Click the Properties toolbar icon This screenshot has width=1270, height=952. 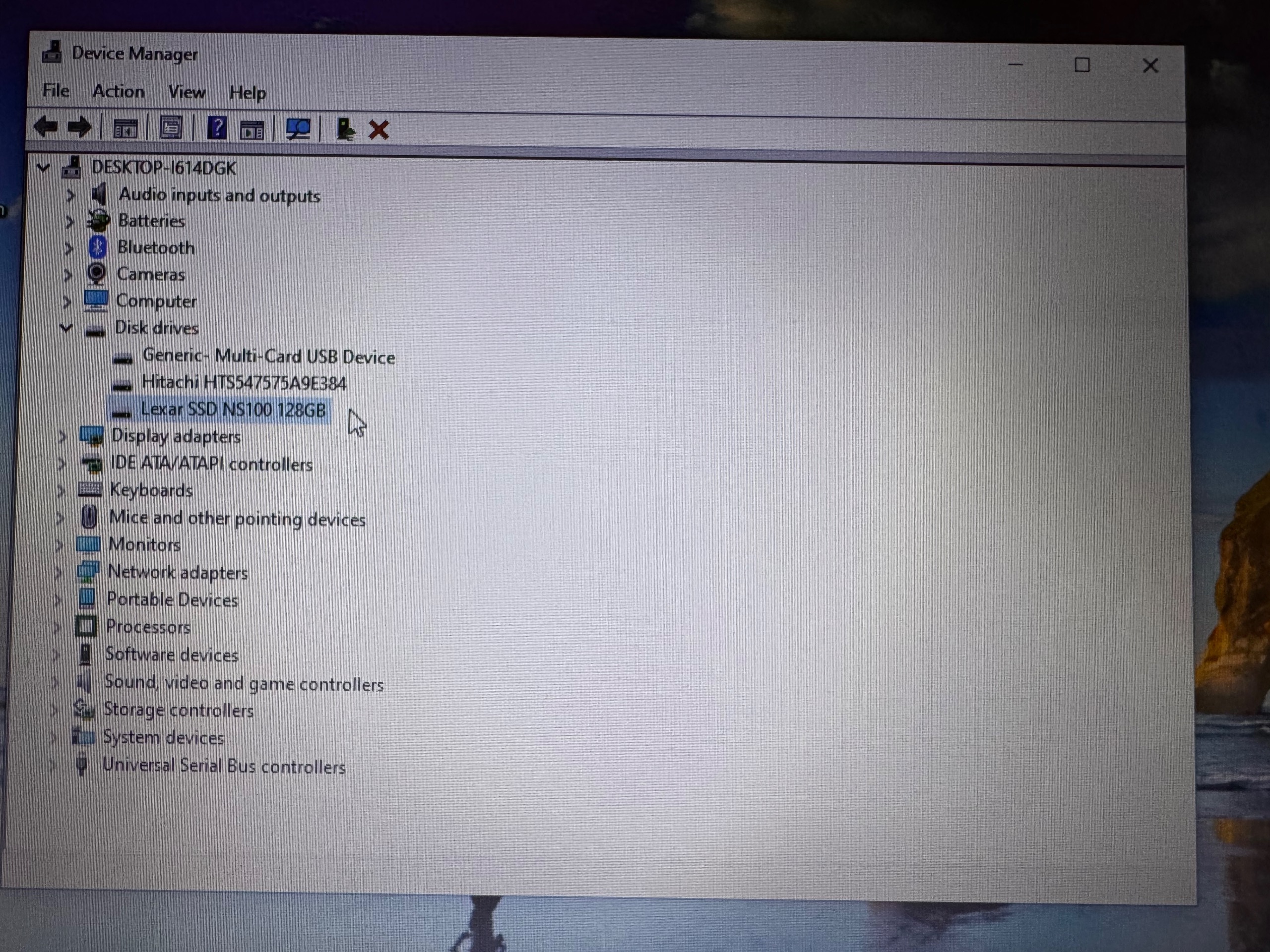[171, 128]
